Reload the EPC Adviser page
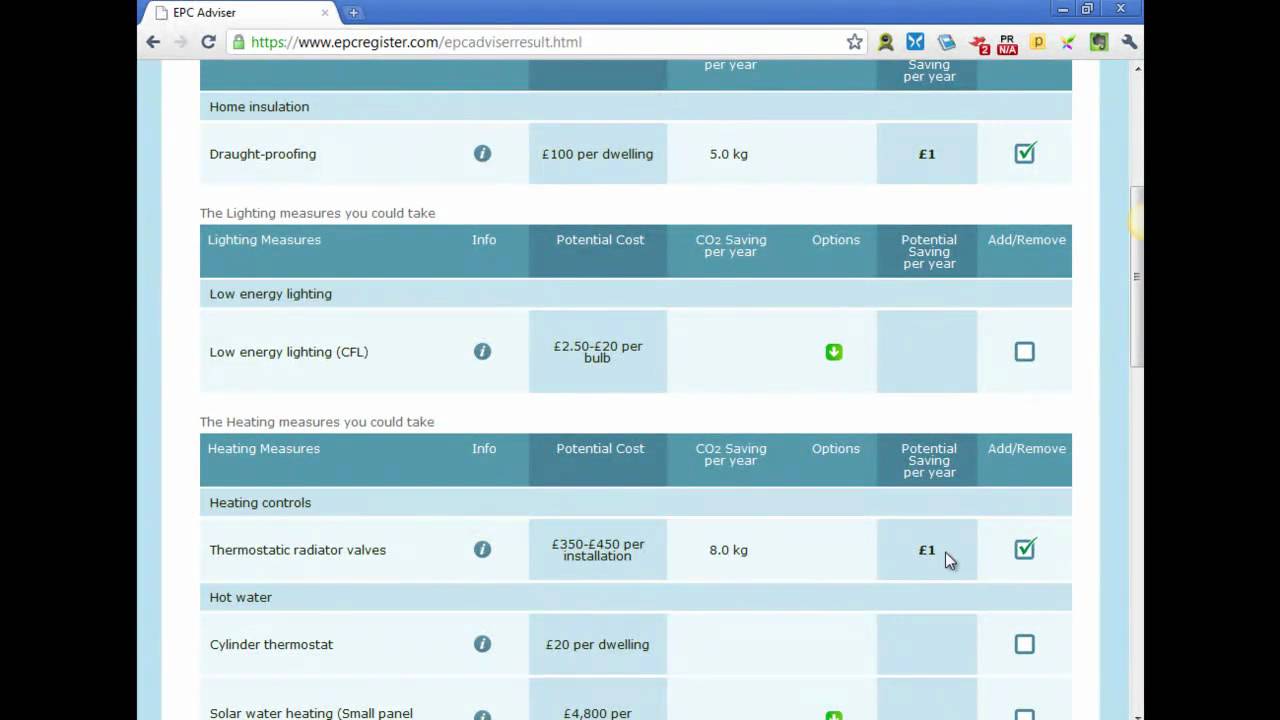 [208, 42]
